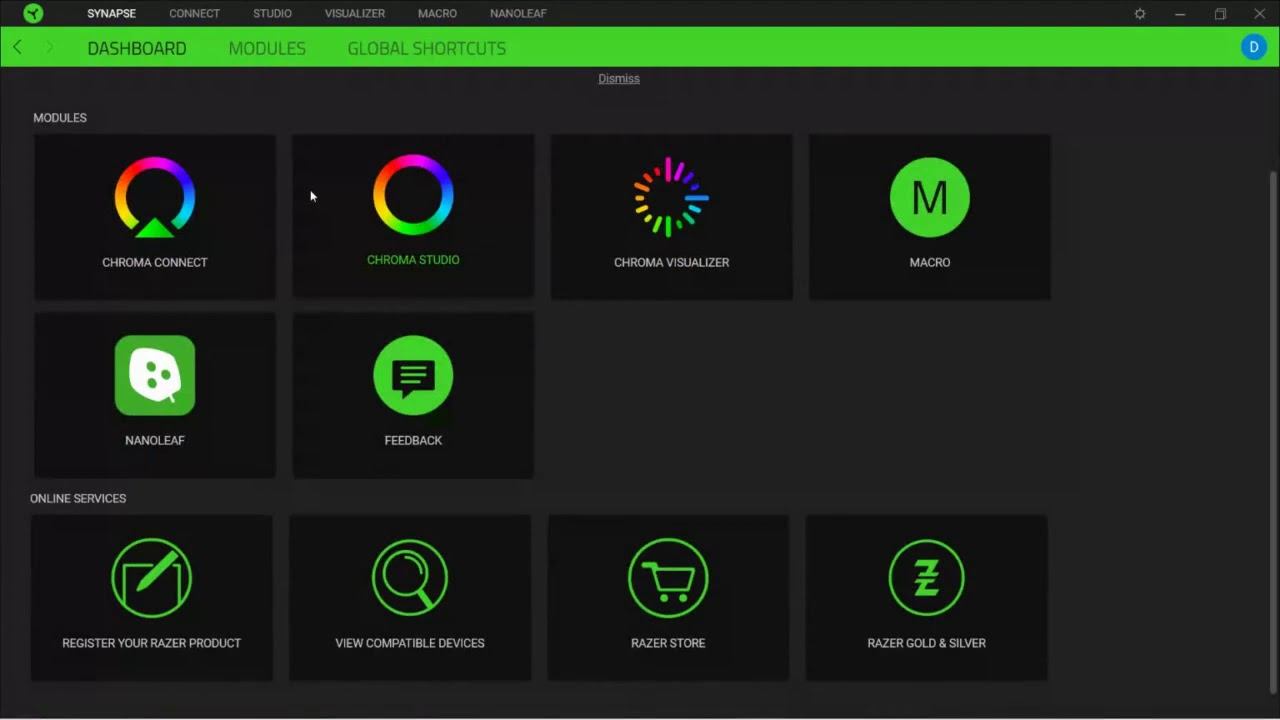
Task: Click the Razer logo in the title bar
Action: [x=33, y=13]
